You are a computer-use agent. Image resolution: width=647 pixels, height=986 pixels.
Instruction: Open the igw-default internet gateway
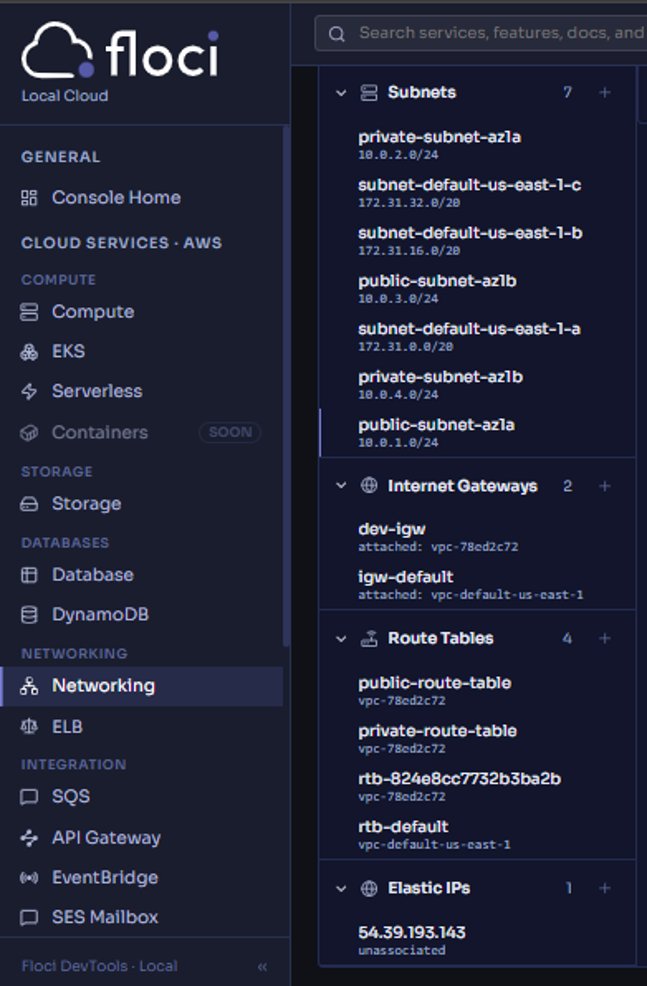[478, 585]
